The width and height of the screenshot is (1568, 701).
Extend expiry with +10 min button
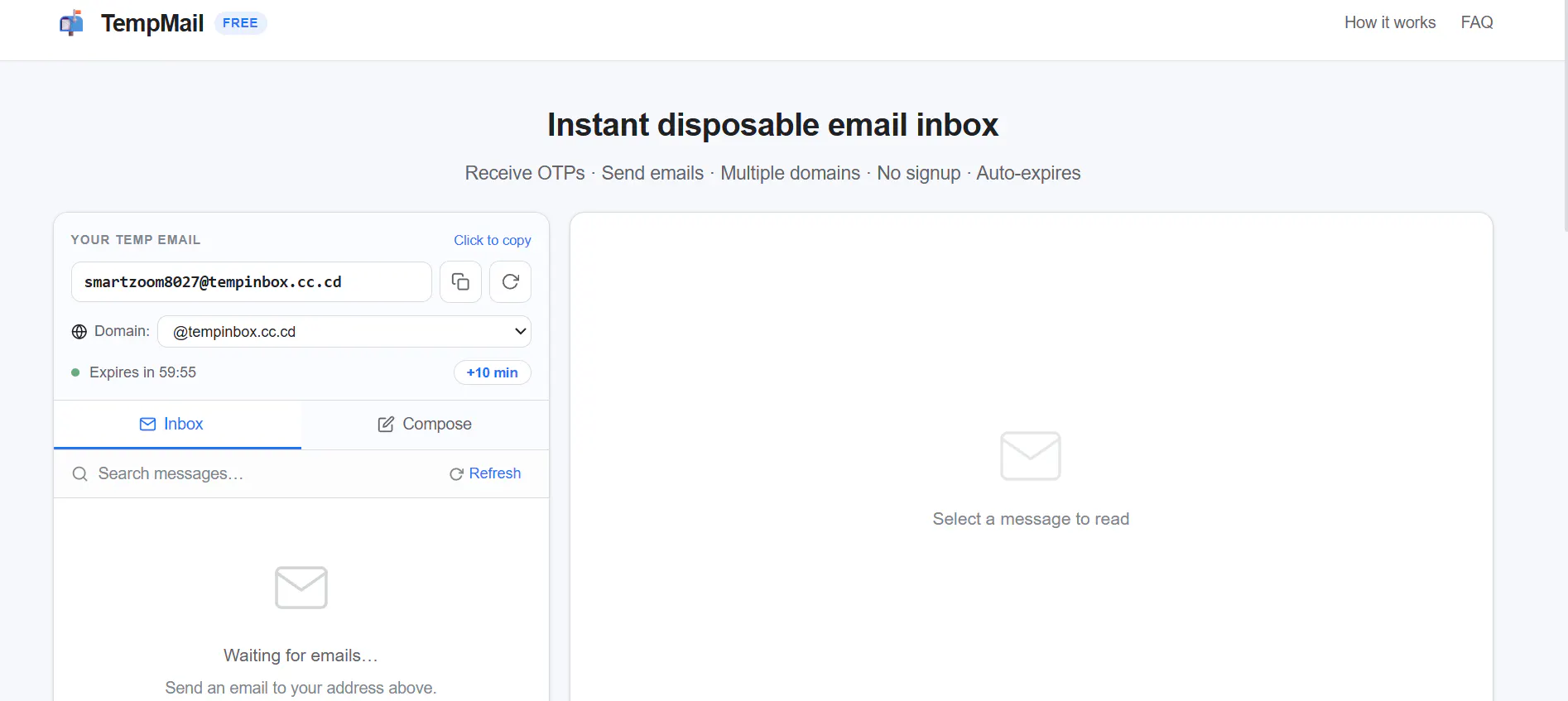pos(493,372)
